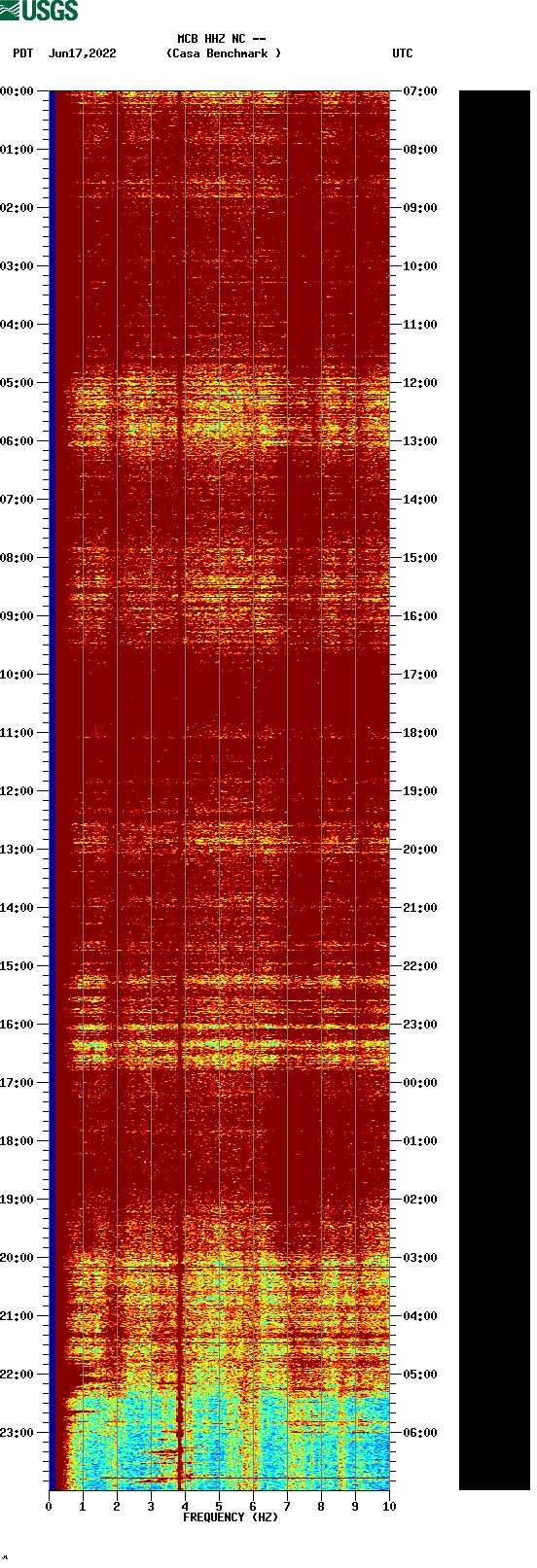Click the 00:00 PDT time label
537x1568 pixels.
(18, 91)
